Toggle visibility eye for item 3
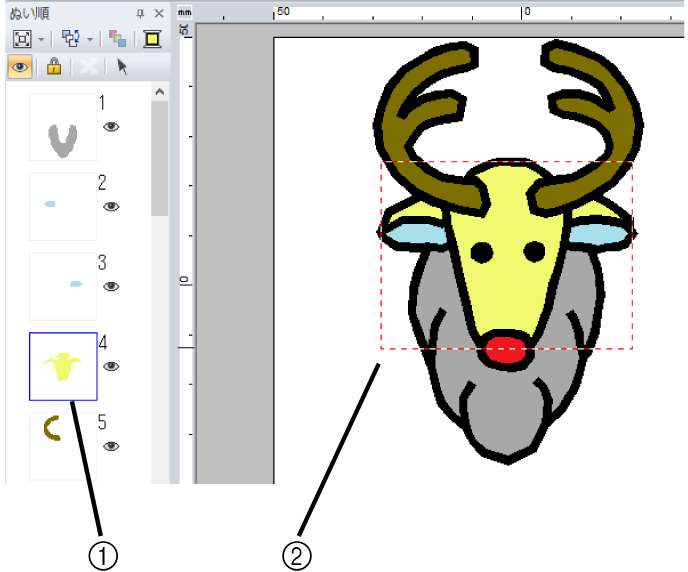Viewport: 688px width, 572px height. (x=111, y=286)
